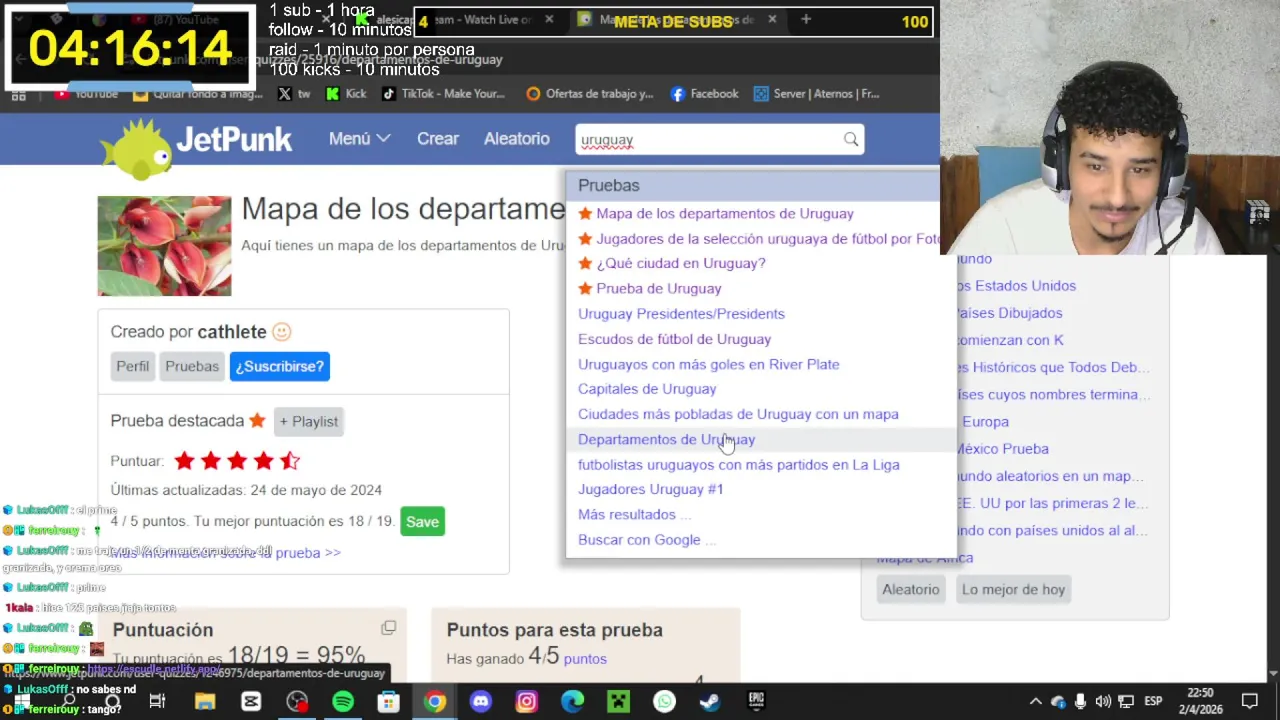Click the red flower quiz thumbnail
Image resolution: width=1280 pixels, height=720 pixels.
[164, 246]
